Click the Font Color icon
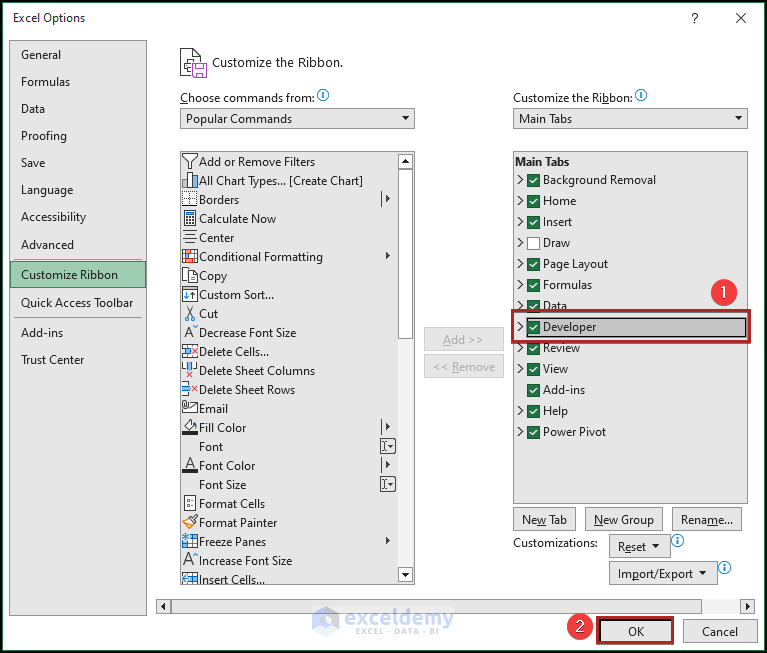The image size is (767, 653). (190, 465)
